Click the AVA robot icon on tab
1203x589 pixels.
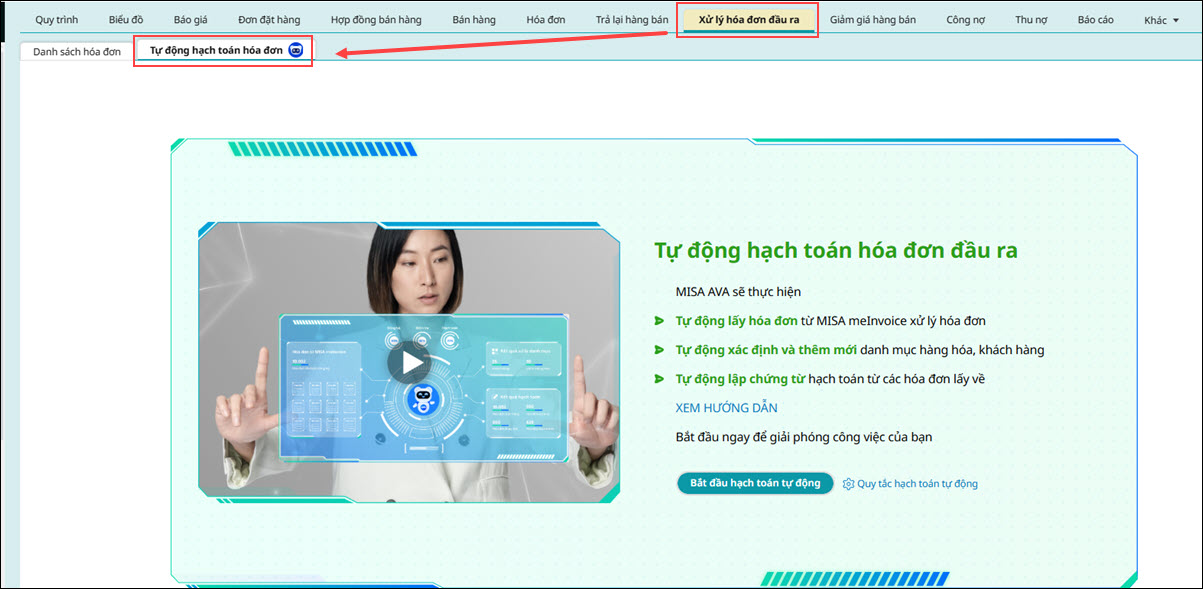(x=296, y=50)
